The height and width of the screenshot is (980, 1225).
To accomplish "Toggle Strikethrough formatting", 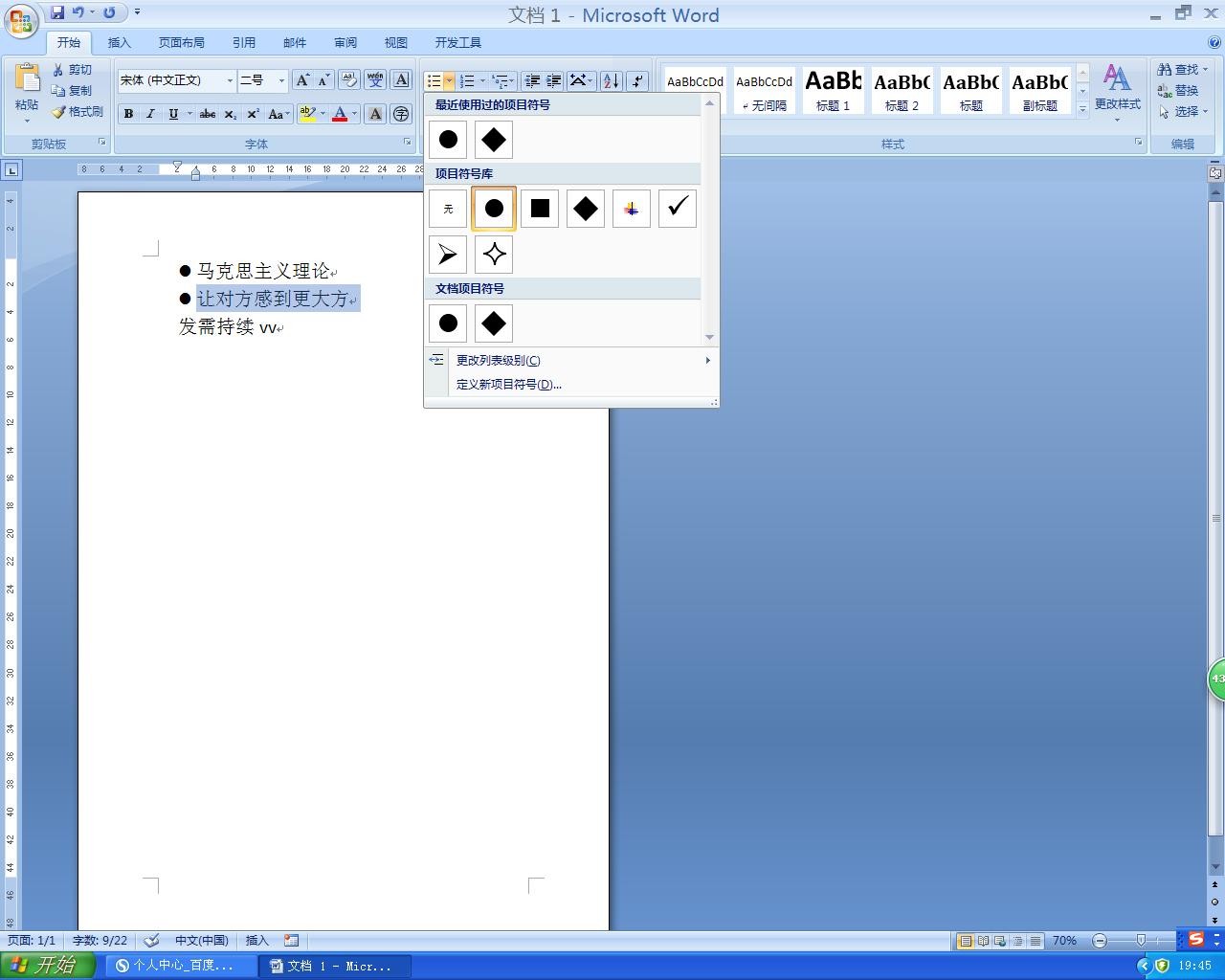I will point(207,114).
